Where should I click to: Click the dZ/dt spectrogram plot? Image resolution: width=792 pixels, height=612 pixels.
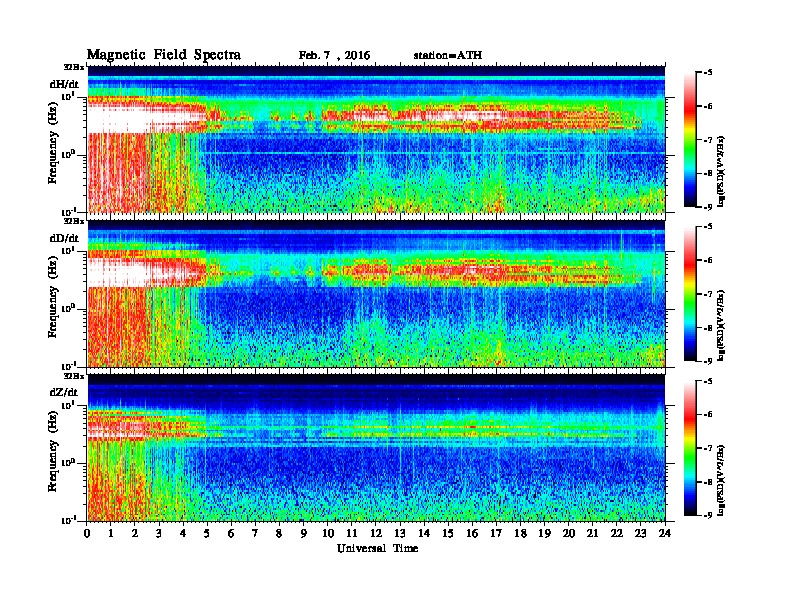tap(376, 447)
